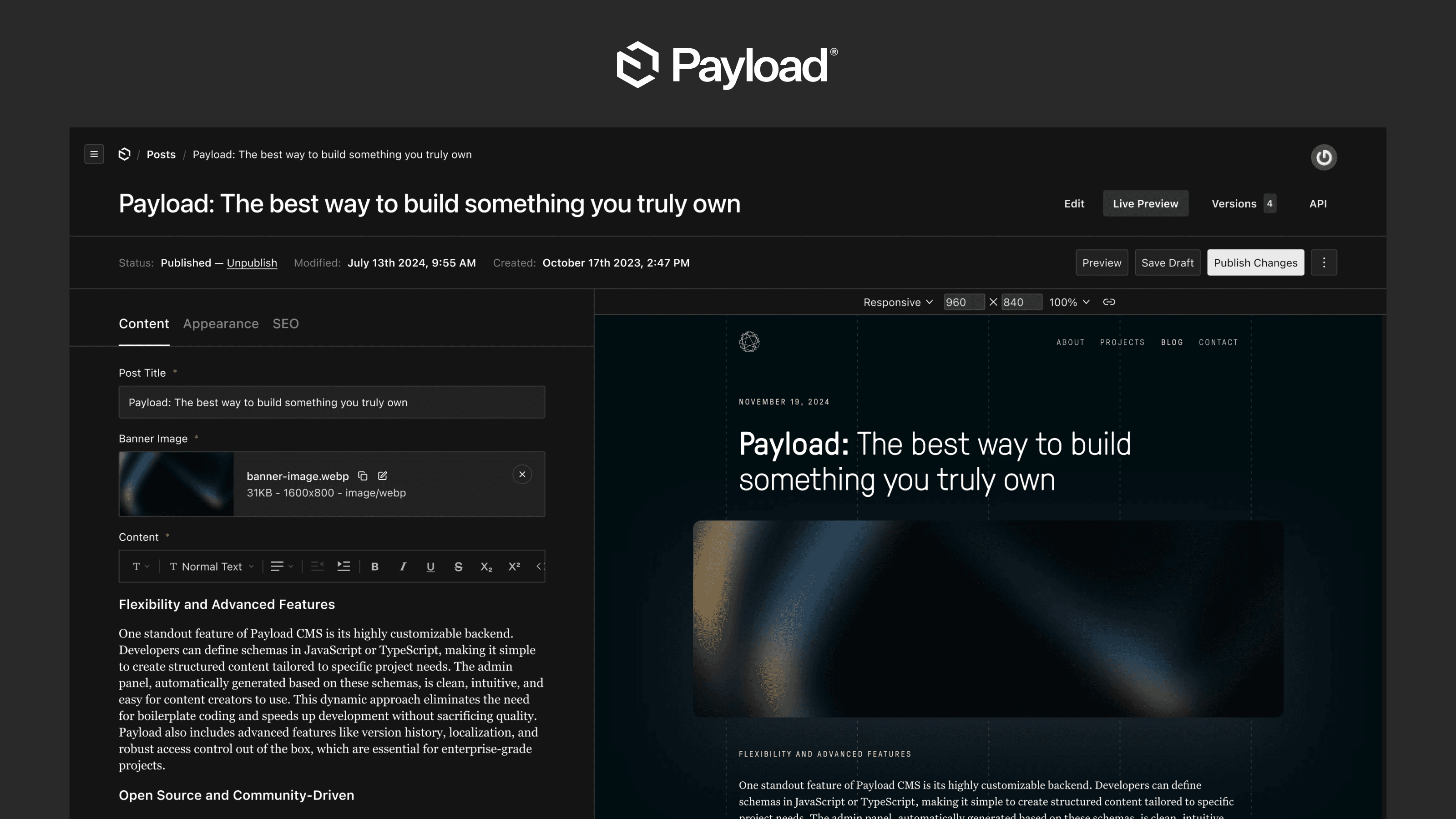The image size is (1456, 819).
Task: Go to Posts in the breadcrumb
Action: 161,154
